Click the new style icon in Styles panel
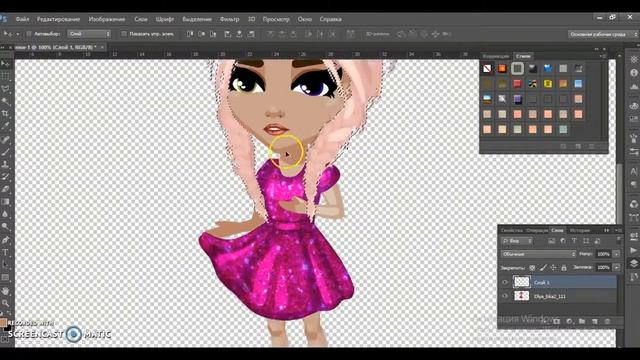The width and height of the screenshot is (640, 360). (x=578, y=146)
